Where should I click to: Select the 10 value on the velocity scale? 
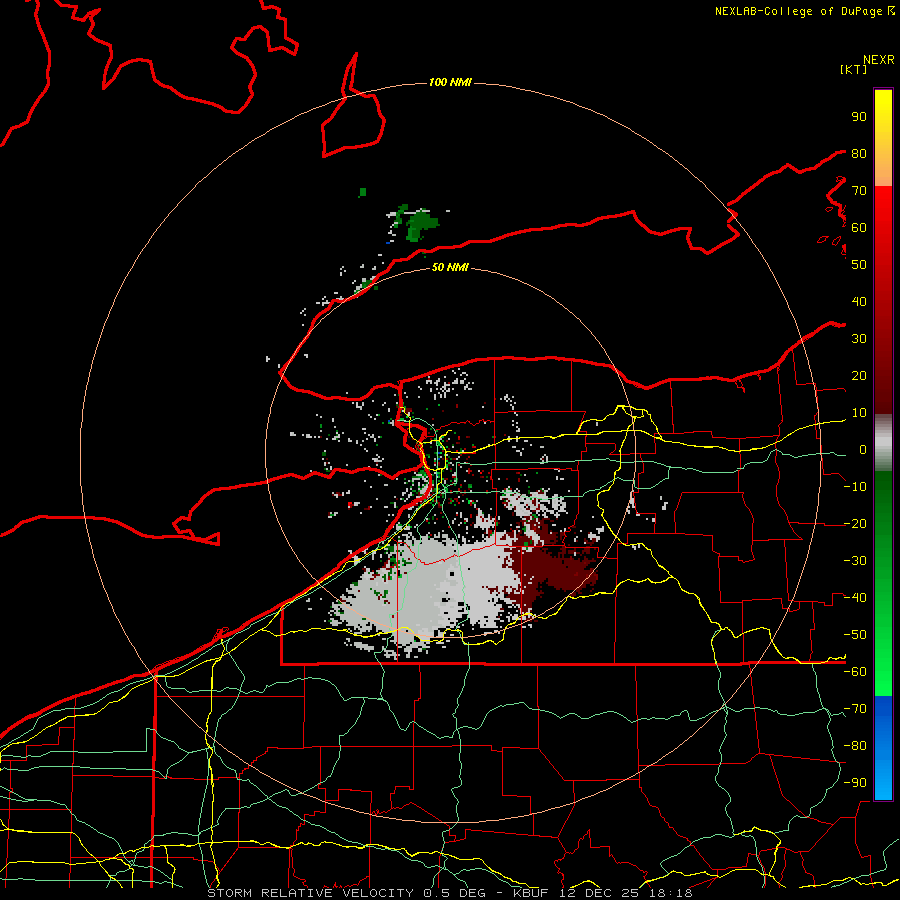[859, 413]
